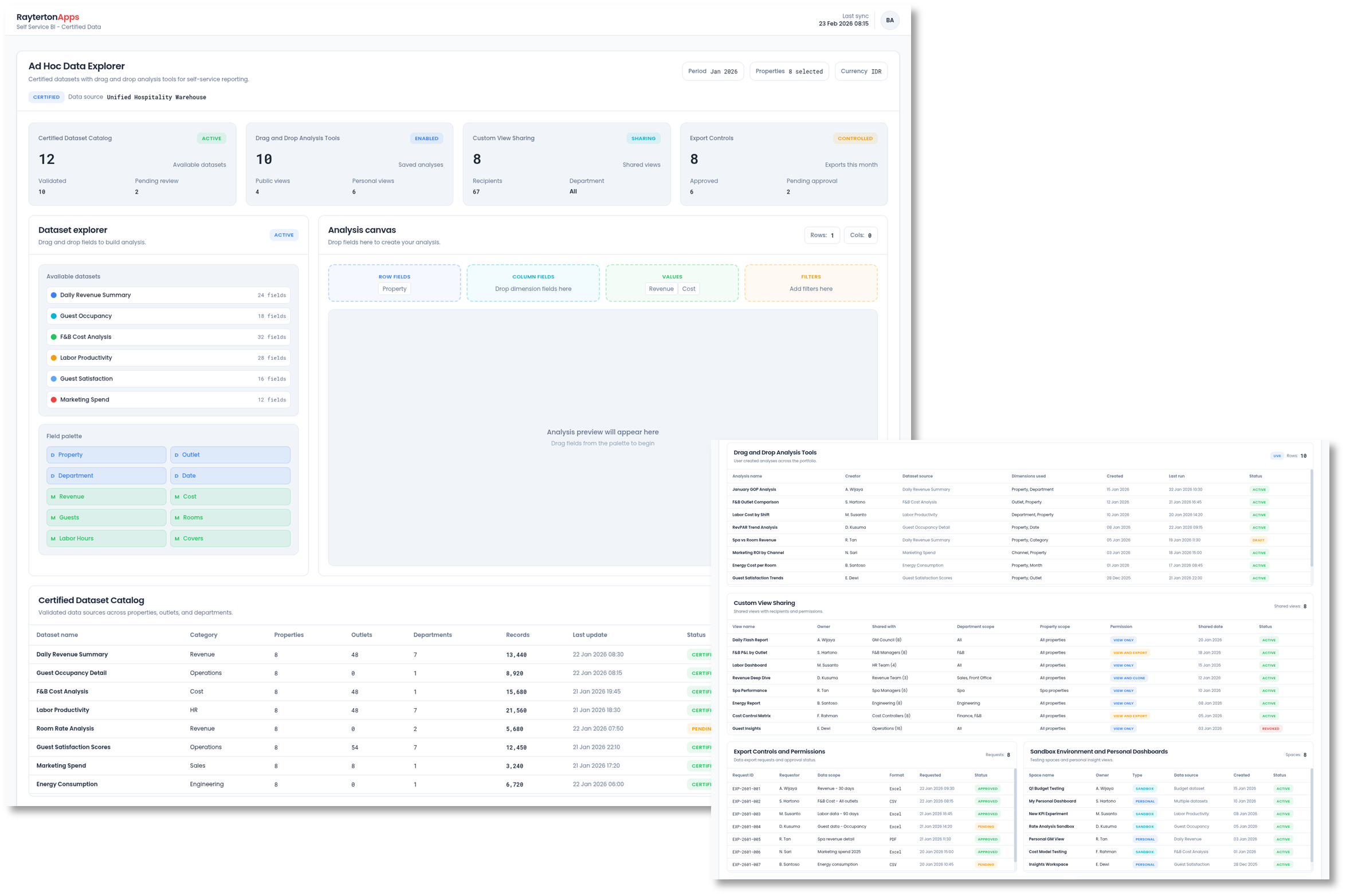The width and height of the screenshot is (1346, 896).
Task: Click the Custom View Sharing panel header
Action: (x=764, y=603)
